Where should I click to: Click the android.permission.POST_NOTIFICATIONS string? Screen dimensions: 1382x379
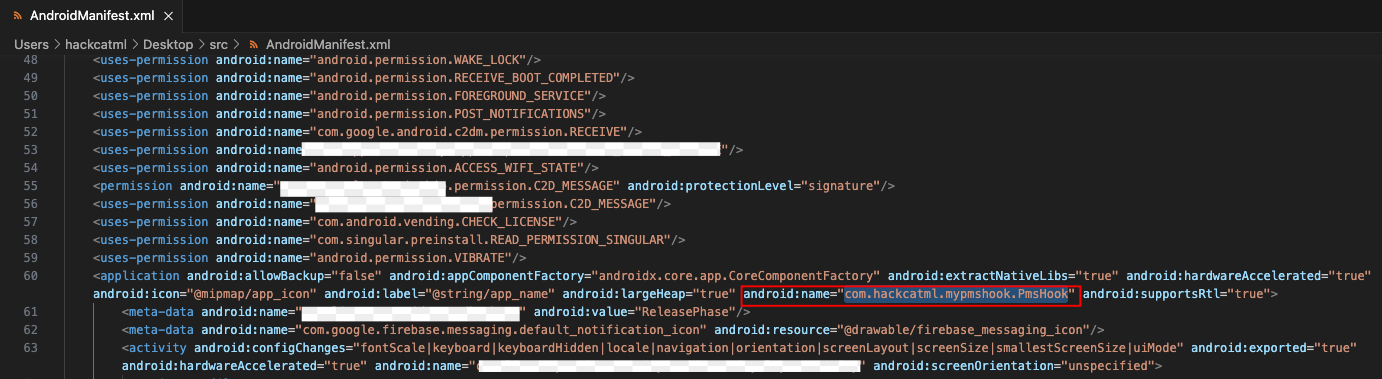point(451,113)
